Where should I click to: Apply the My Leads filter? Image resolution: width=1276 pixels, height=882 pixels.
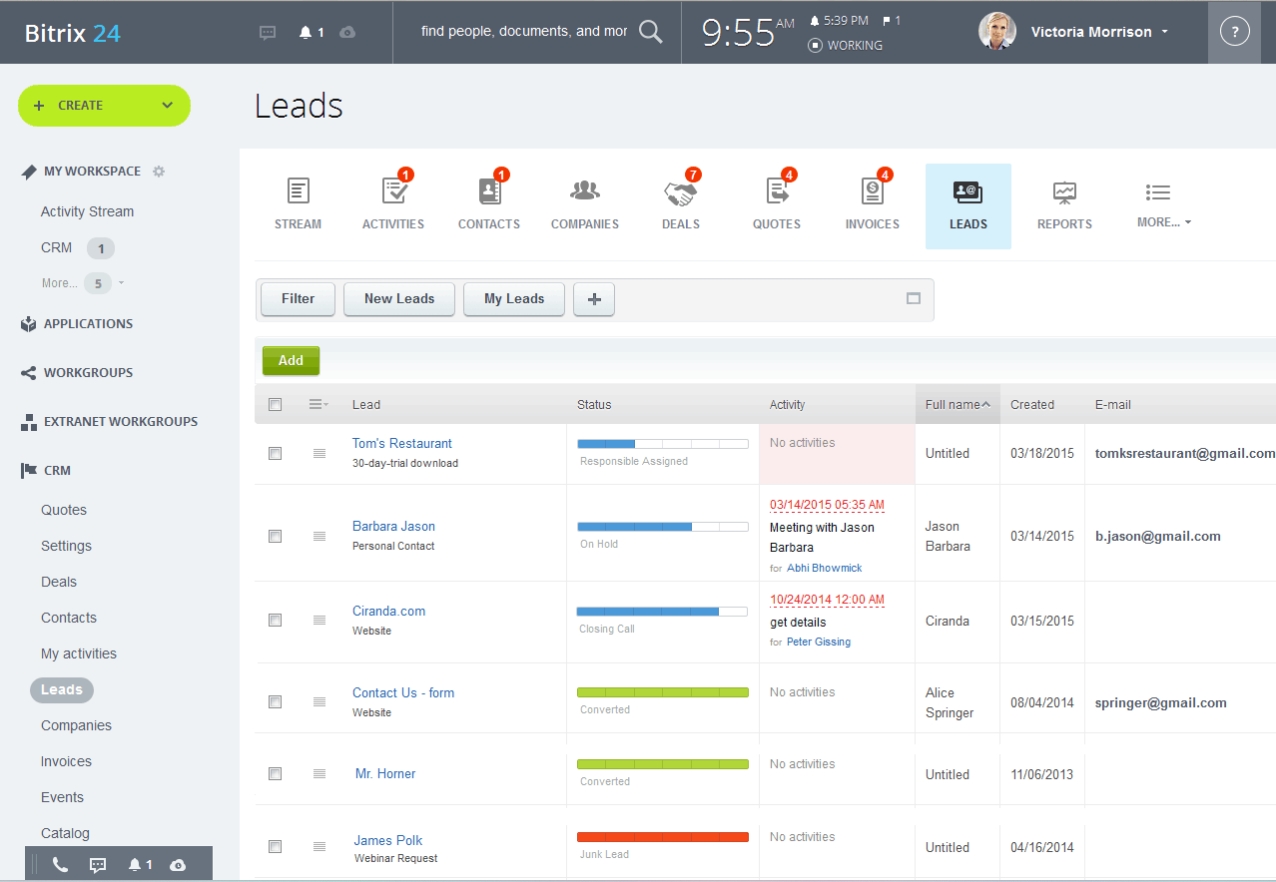(x=514, y=299)
